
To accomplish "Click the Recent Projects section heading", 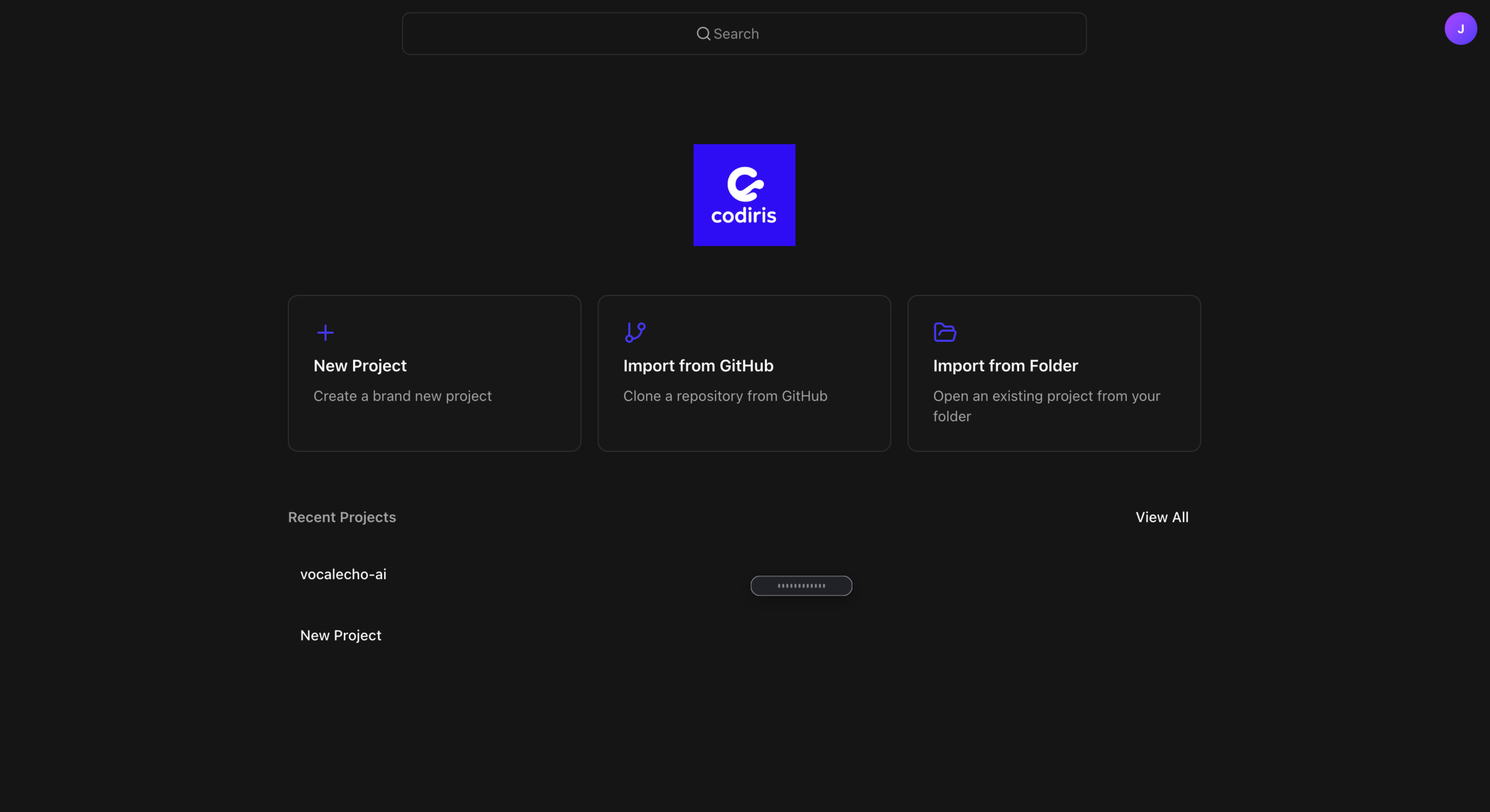I will tap(341, 517).
